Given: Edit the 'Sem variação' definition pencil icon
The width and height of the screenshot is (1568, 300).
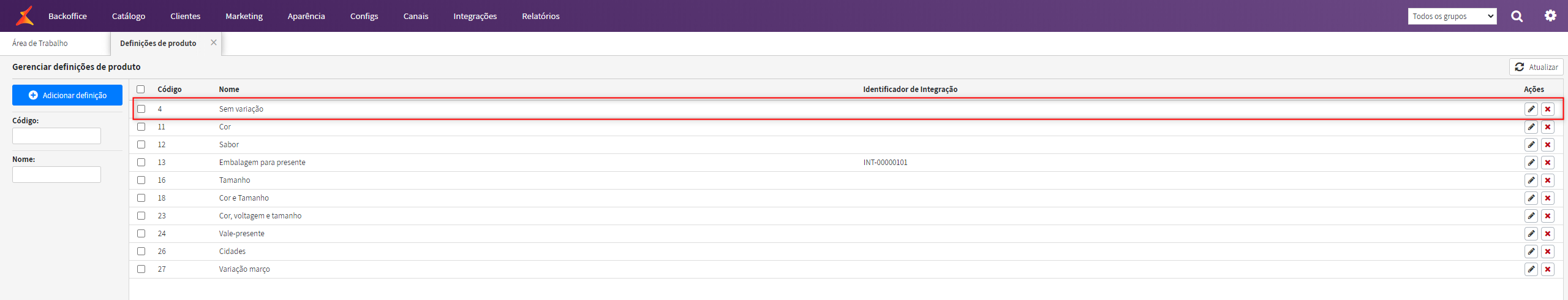Looking at the screenshot, I should (1531, 109).
